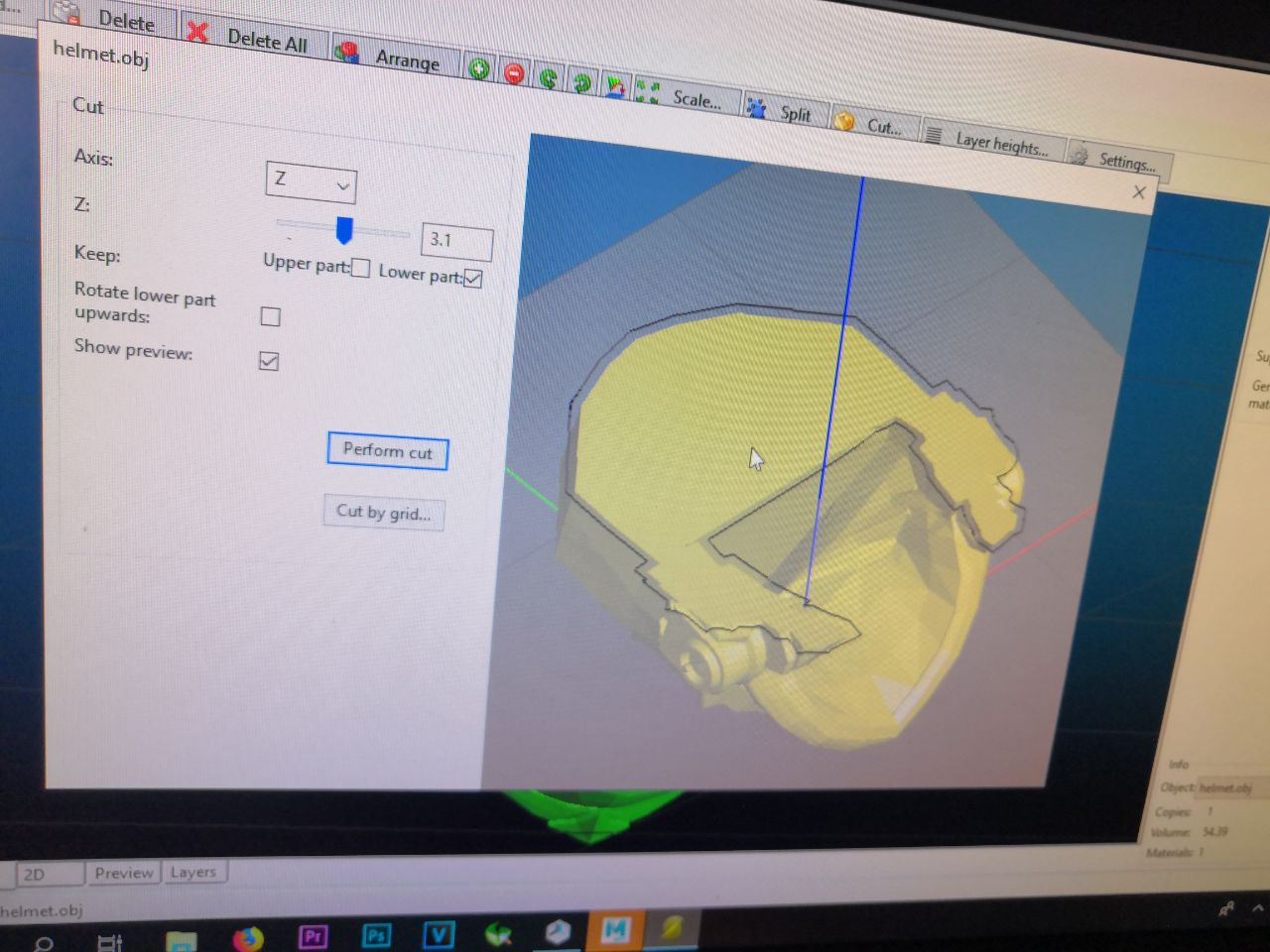Open the Cut... toolbar button
Image resolution: width=1270 pixels, height=952 pixels.
873,124
